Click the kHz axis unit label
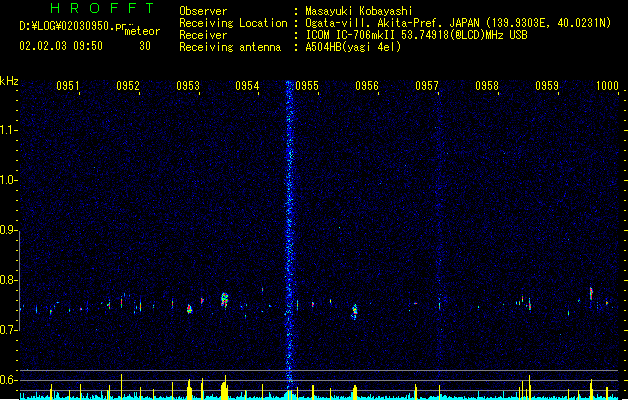This screenshot has width=629, height=400. [9, 81]
